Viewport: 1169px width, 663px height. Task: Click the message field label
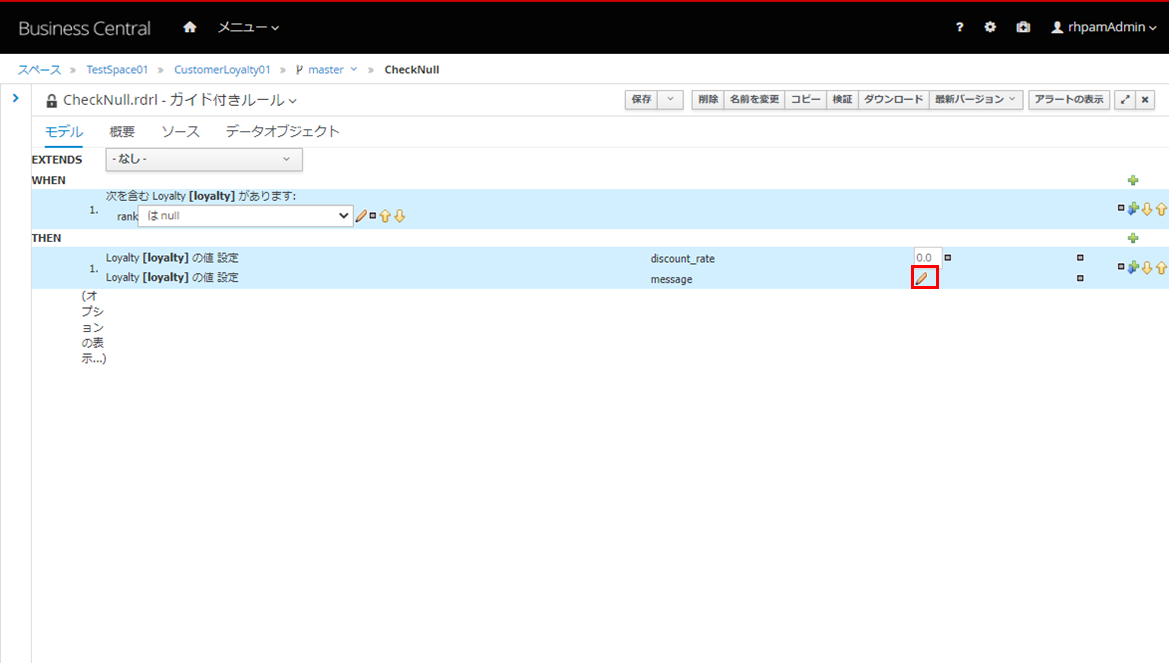671,279
